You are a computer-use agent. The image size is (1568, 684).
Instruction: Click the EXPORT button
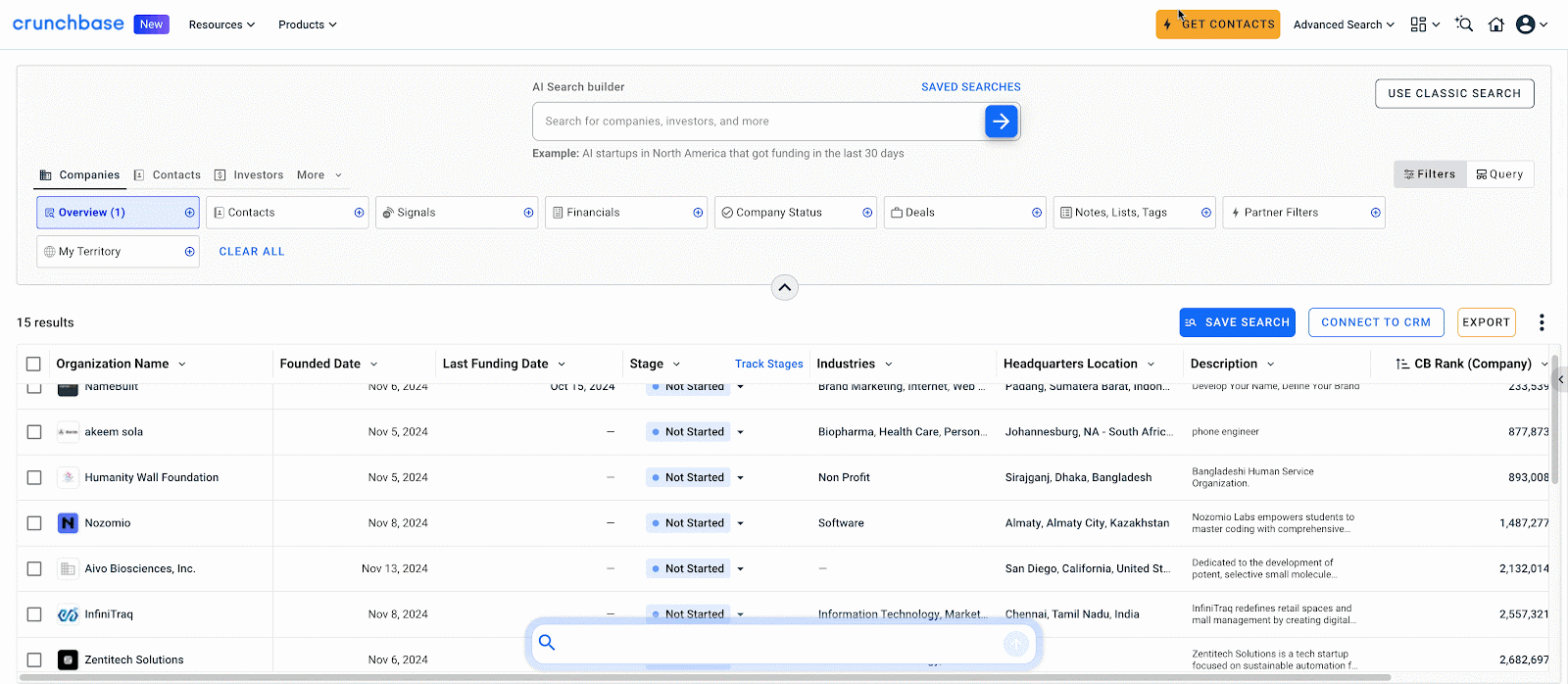1486,322
